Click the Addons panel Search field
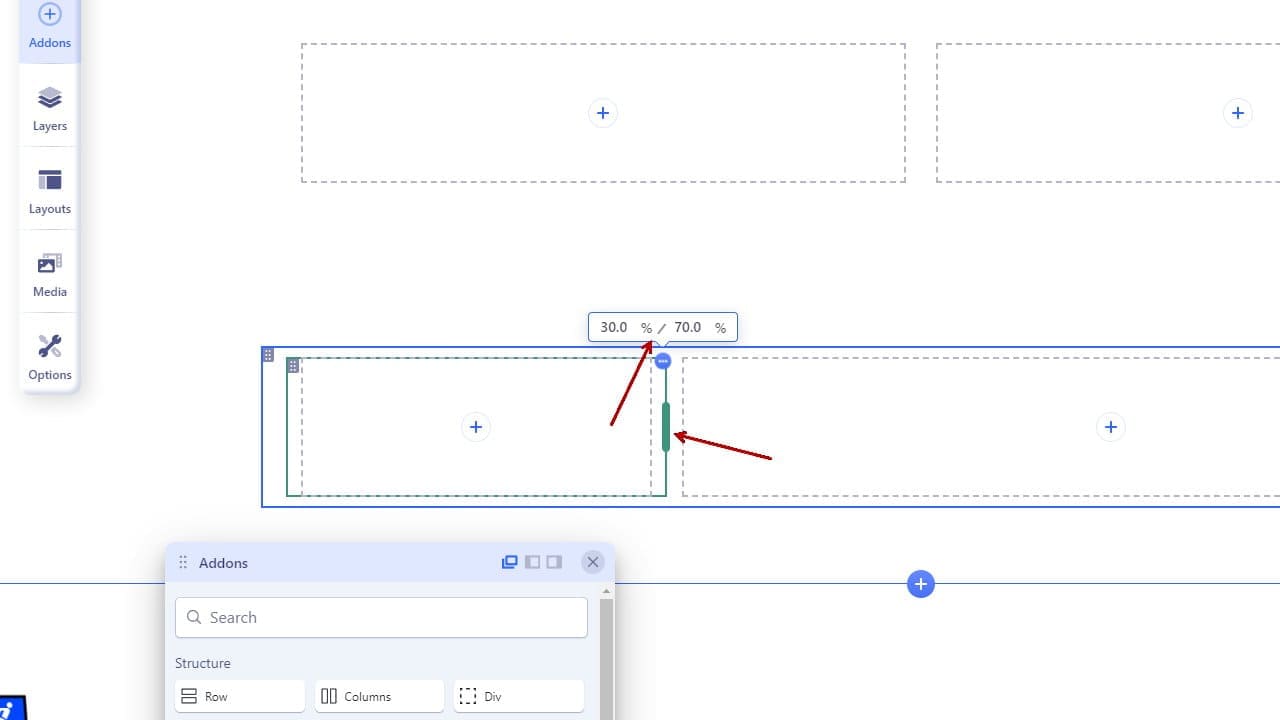 pos(381,617)
